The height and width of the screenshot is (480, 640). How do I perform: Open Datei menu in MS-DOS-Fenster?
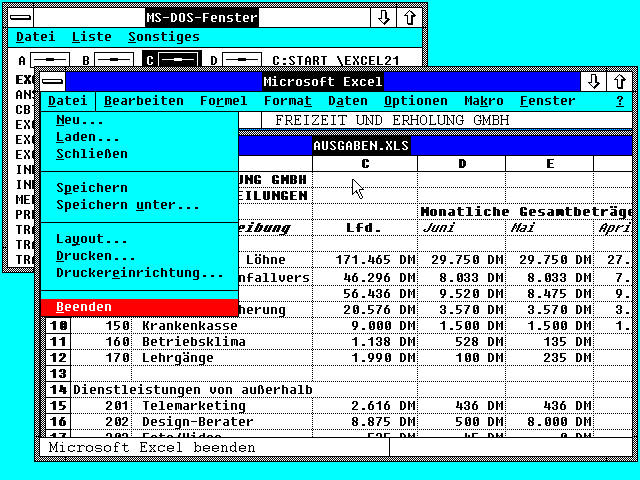point(36,37)
